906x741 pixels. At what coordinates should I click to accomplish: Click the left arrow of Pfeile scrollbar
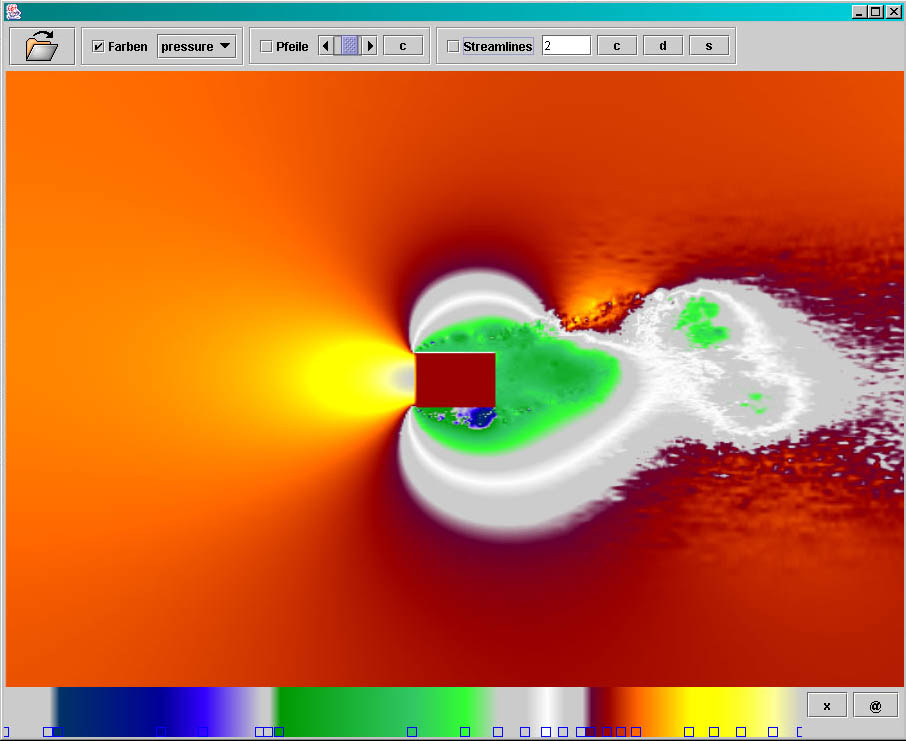325,46
